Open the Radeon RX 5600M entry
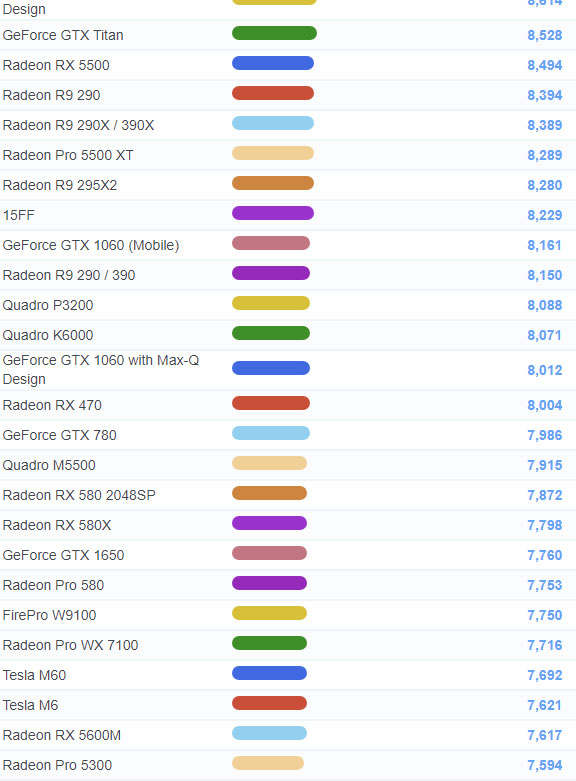This screenshot has height=781, width=576. 62,735
